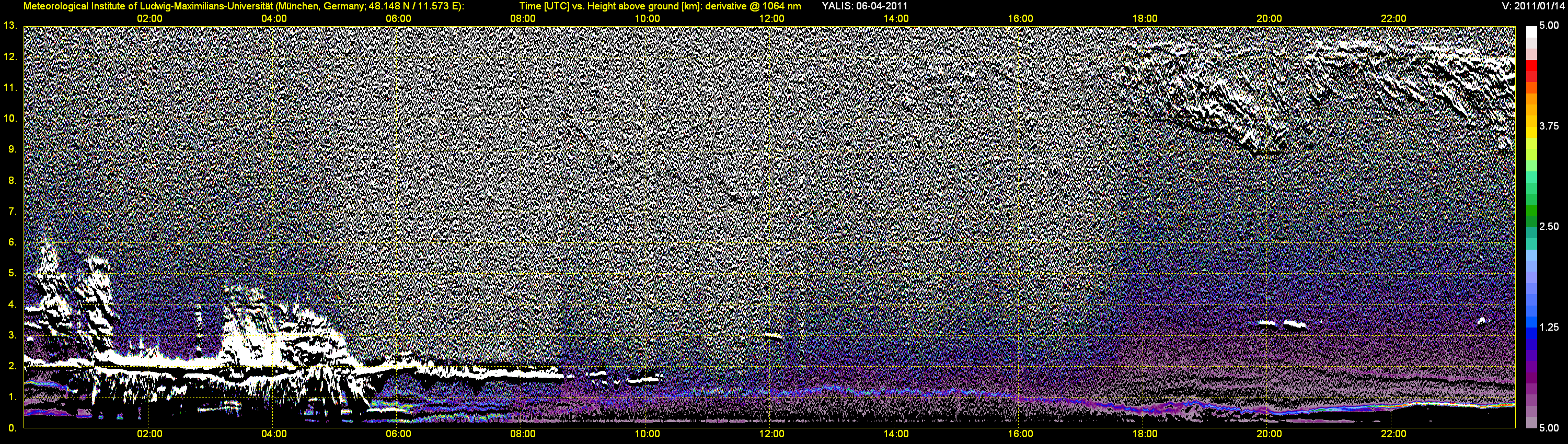
Task: Click the 0. km height axis label
Action: tap(13, 428)
